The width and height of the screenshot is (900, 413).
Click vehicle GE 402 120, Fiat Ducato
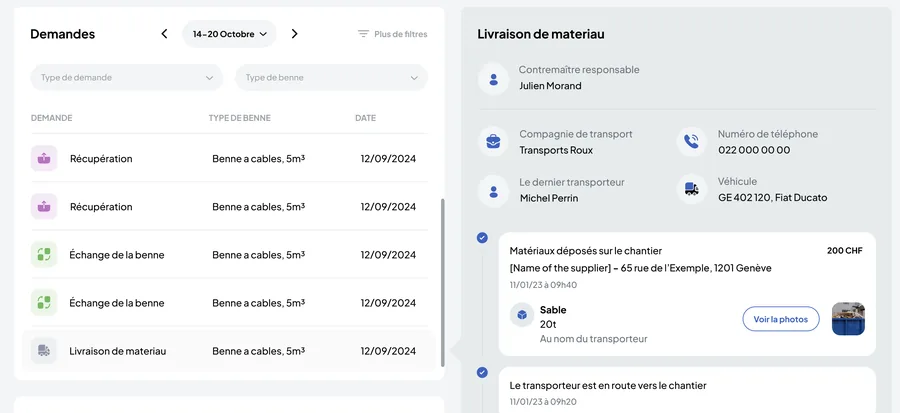[773, 198]
